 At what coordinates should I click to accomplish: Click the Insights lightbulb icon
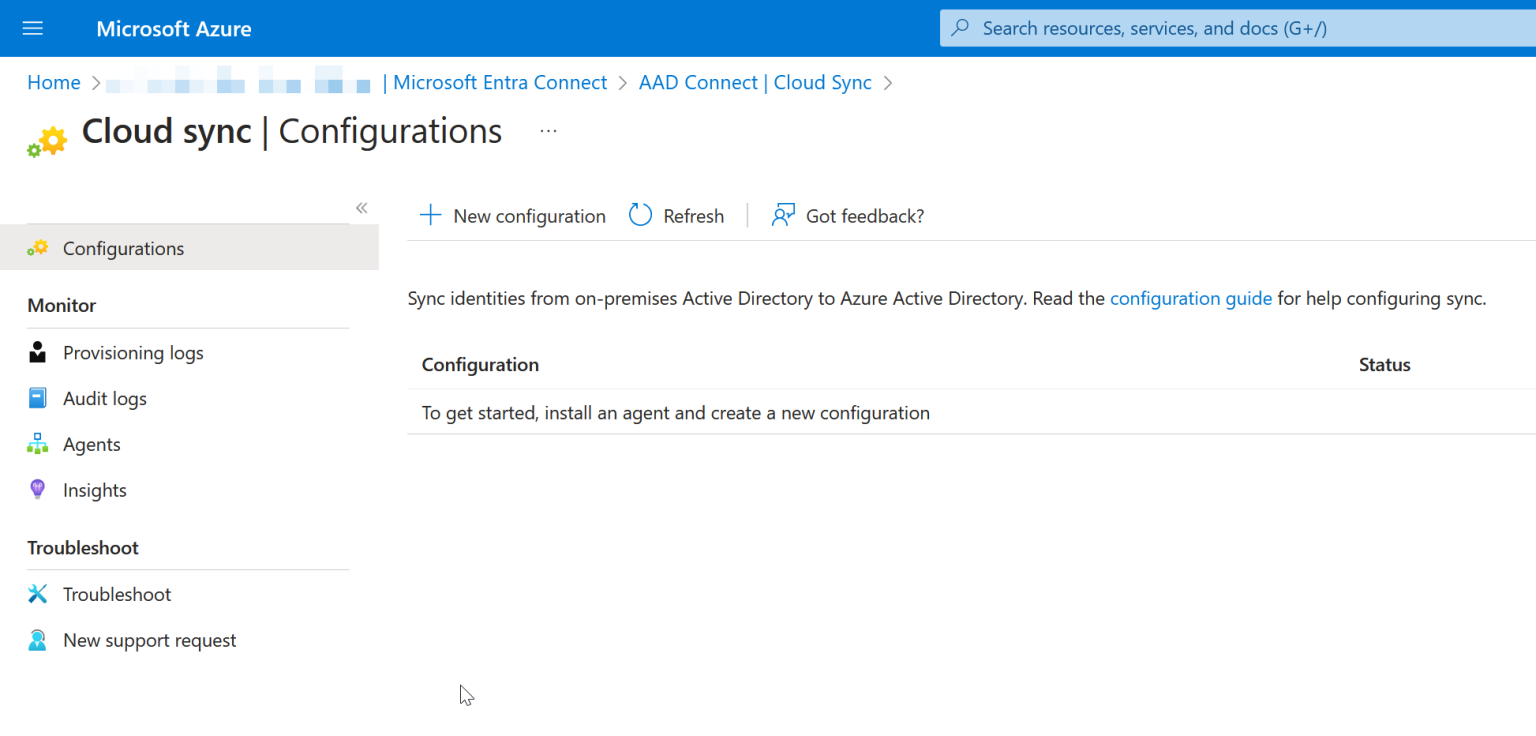coord(38,490)
